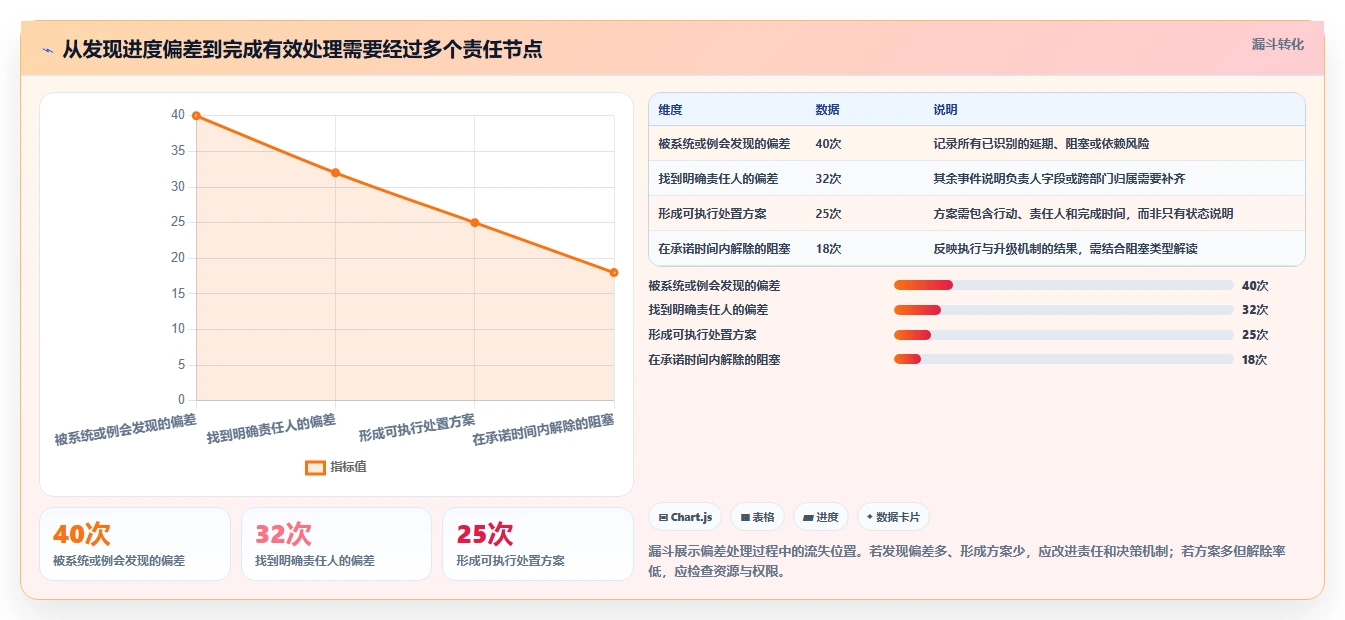Click progress list label 形成可执行处置方案
The height and width of the screenshot is (620, 1345).
click(x=702, y=335)
